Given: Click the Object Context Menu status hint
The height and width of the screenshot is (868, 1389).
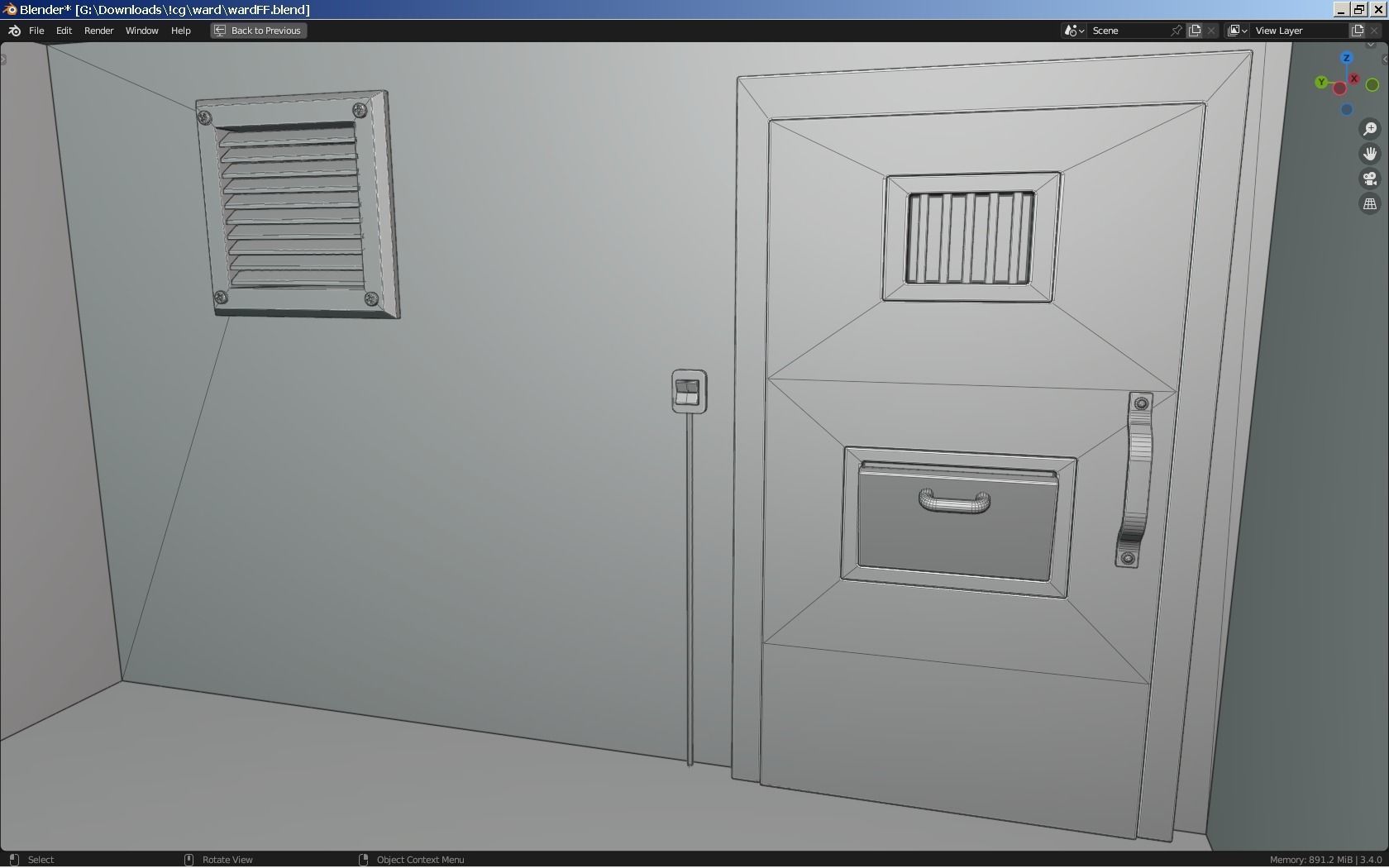Looking at the screenshot, I should 420,860.
